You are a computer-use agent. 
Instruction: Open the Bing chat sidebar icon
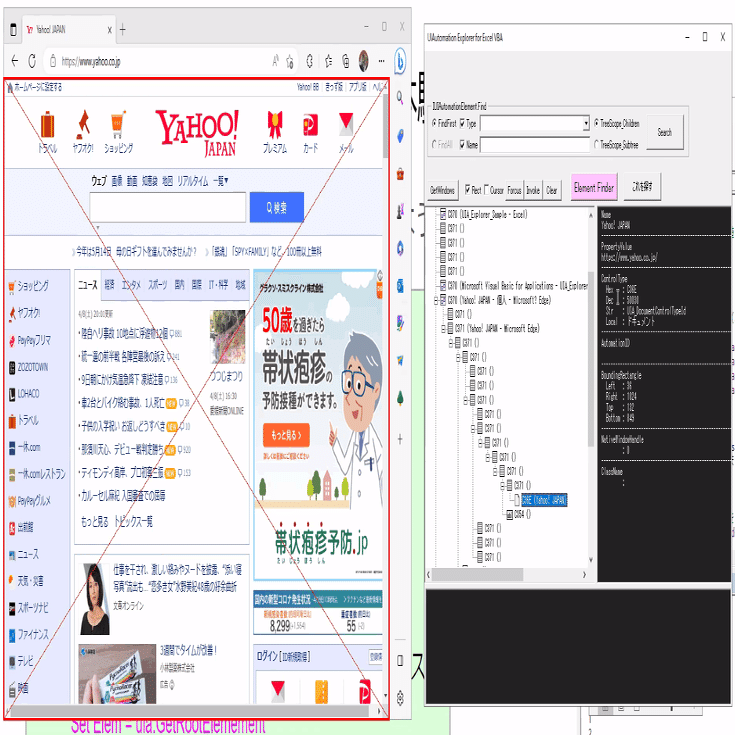point(400,61)
